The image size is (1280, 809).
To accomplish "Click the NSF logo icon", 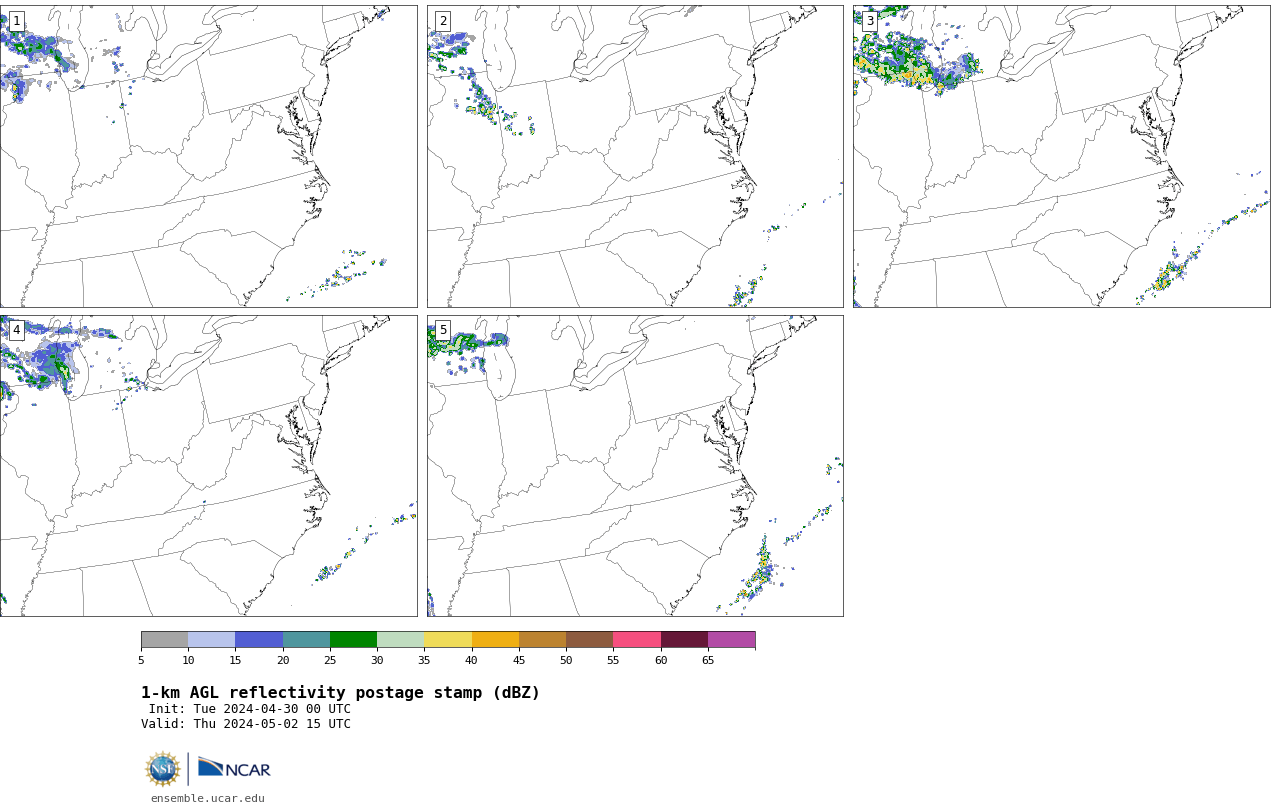I will (x=163, y=769).
